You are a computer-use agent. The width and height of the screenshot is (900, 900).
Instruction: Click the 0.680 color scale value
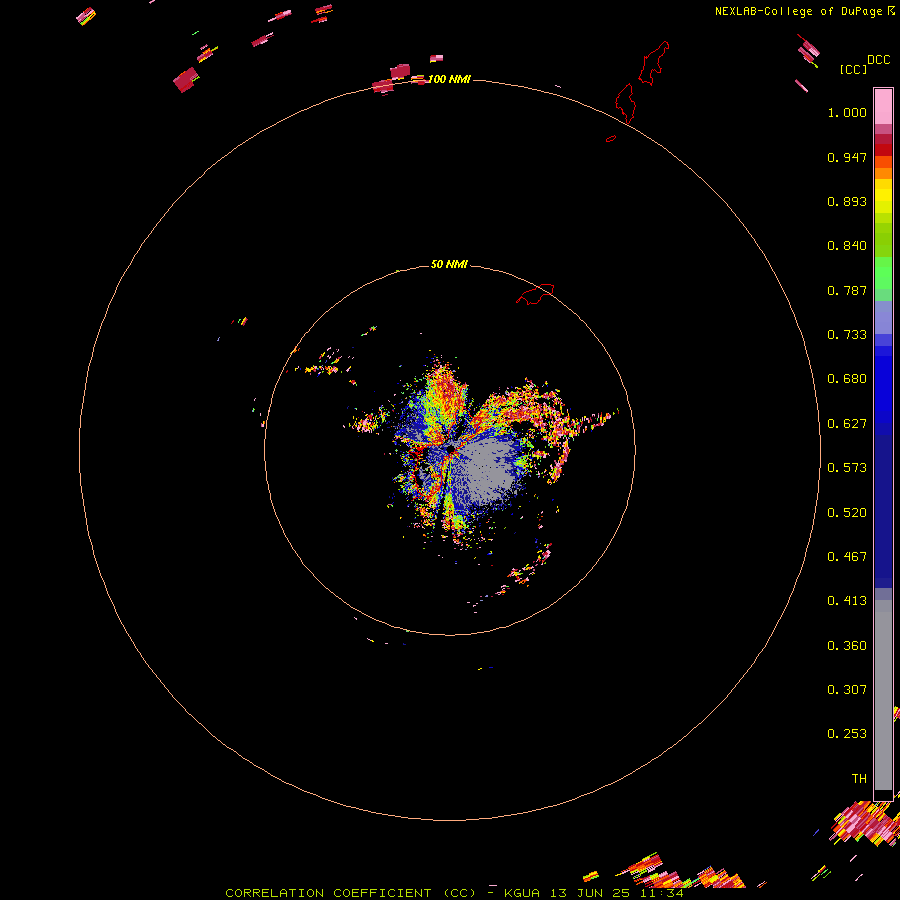(x=847, y=379)
